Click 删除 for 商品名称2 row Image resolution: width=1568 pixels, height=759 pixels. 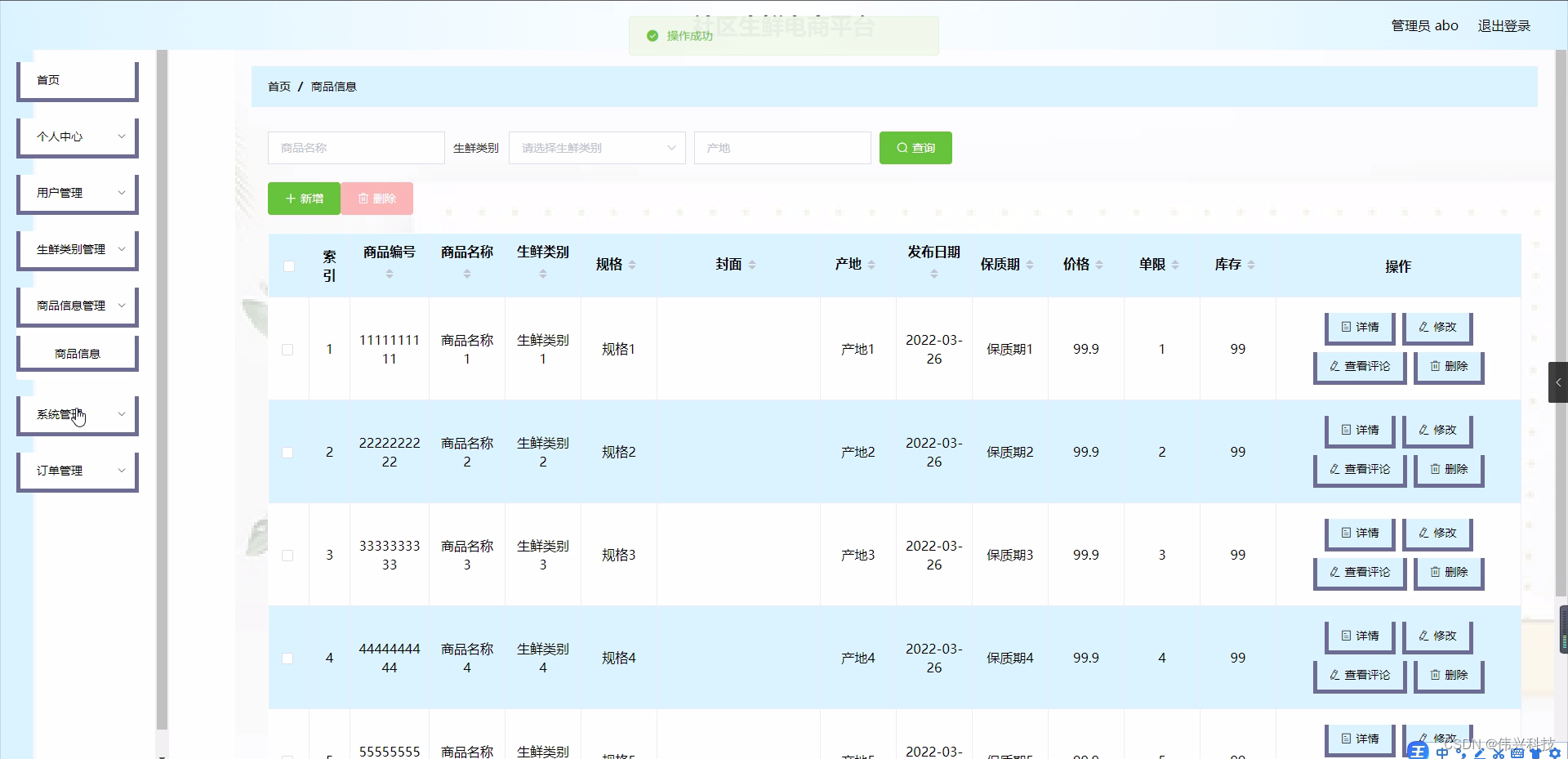[x=1449, y=470]
